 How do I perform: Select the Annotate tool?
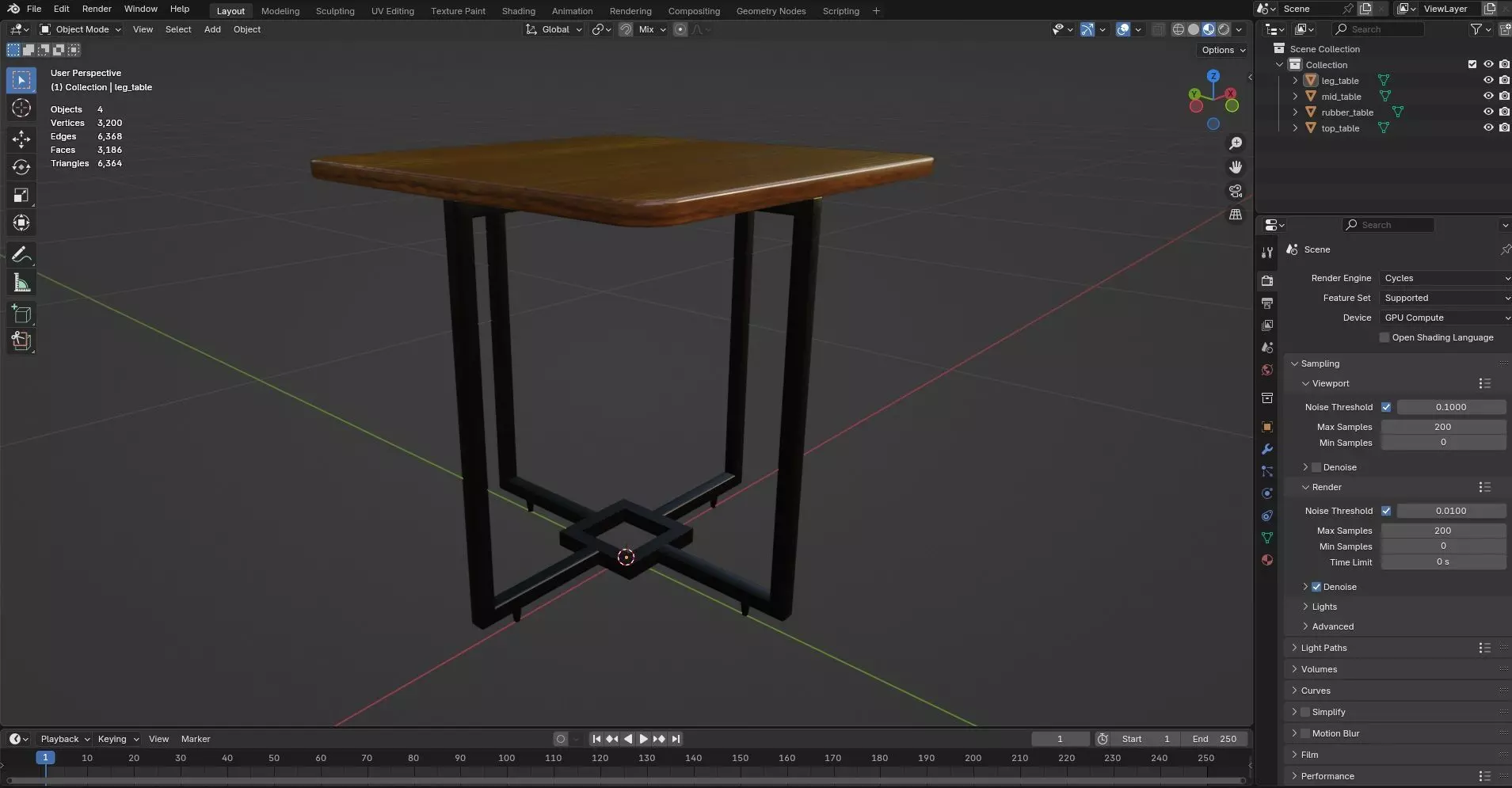[x=21, y=254]
